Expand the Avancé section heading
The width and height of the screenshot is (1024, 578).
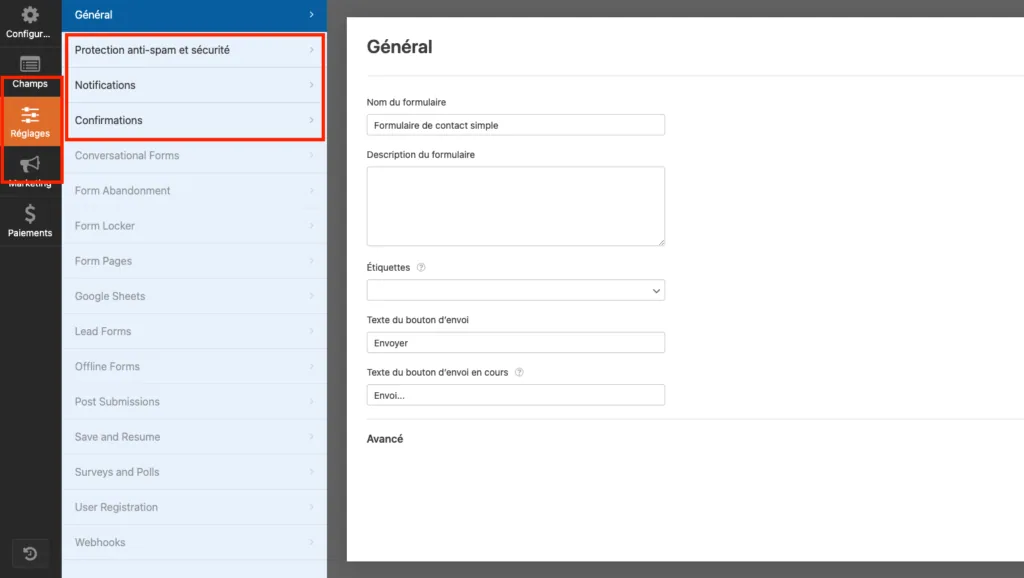pyautogui.click(x=385, y=439)
